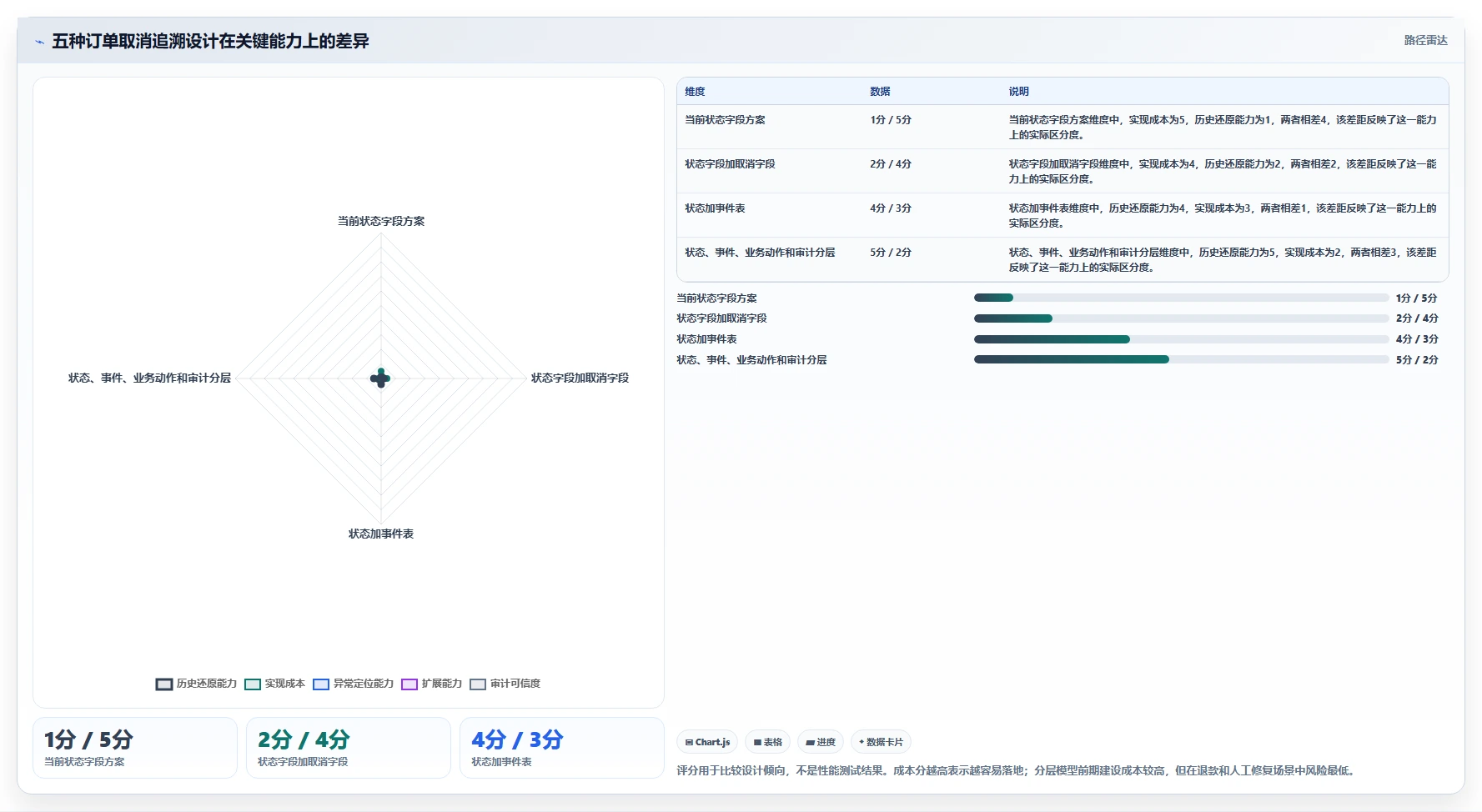
Task: Click radar axis label 状态、事件、业务动作和审计分层
Action: pos(150,378)
